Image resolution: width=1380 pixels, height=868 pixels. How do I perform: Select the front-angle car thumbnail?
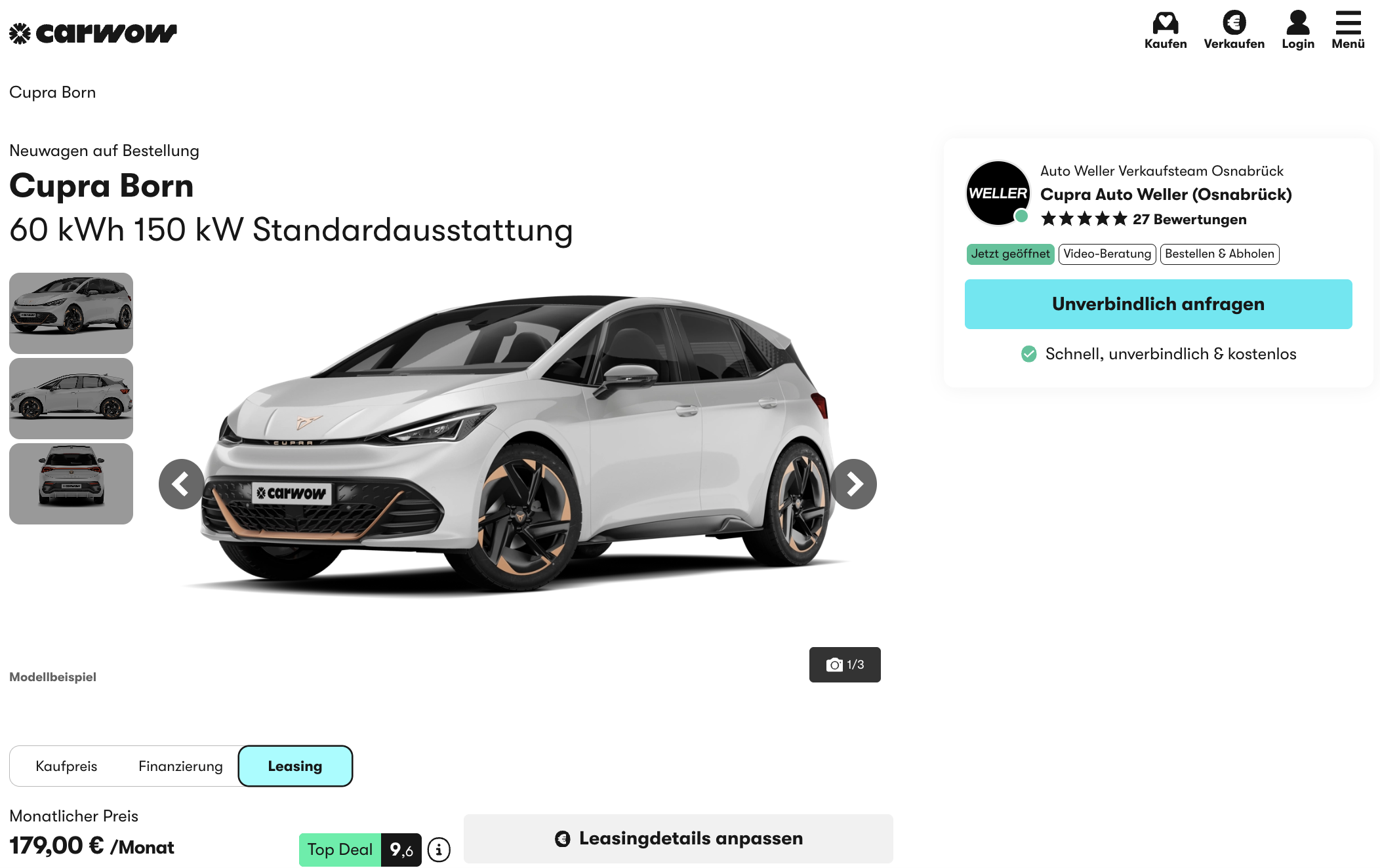(x=71, y=313)
